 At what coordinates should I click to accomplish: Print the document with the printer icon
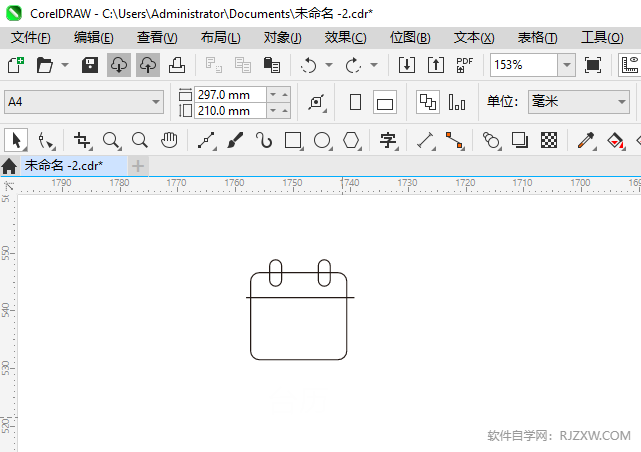tap(177, 65)
